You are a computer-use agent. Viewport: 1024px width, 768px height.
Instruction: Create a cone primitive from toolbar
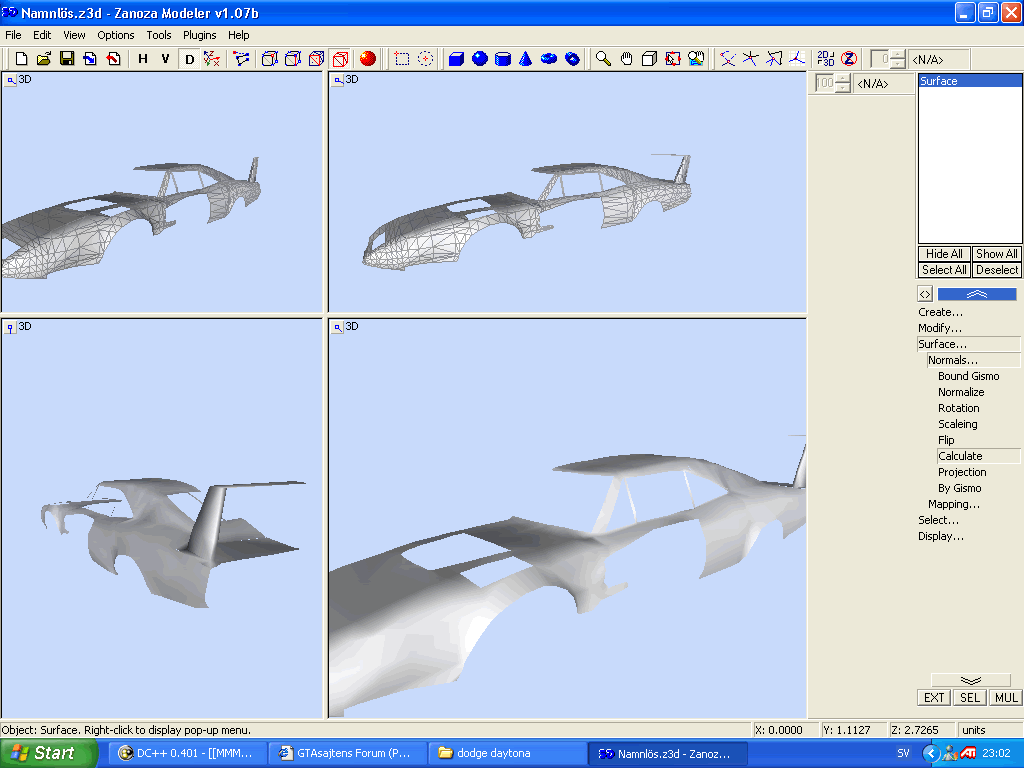pos(525,59)
